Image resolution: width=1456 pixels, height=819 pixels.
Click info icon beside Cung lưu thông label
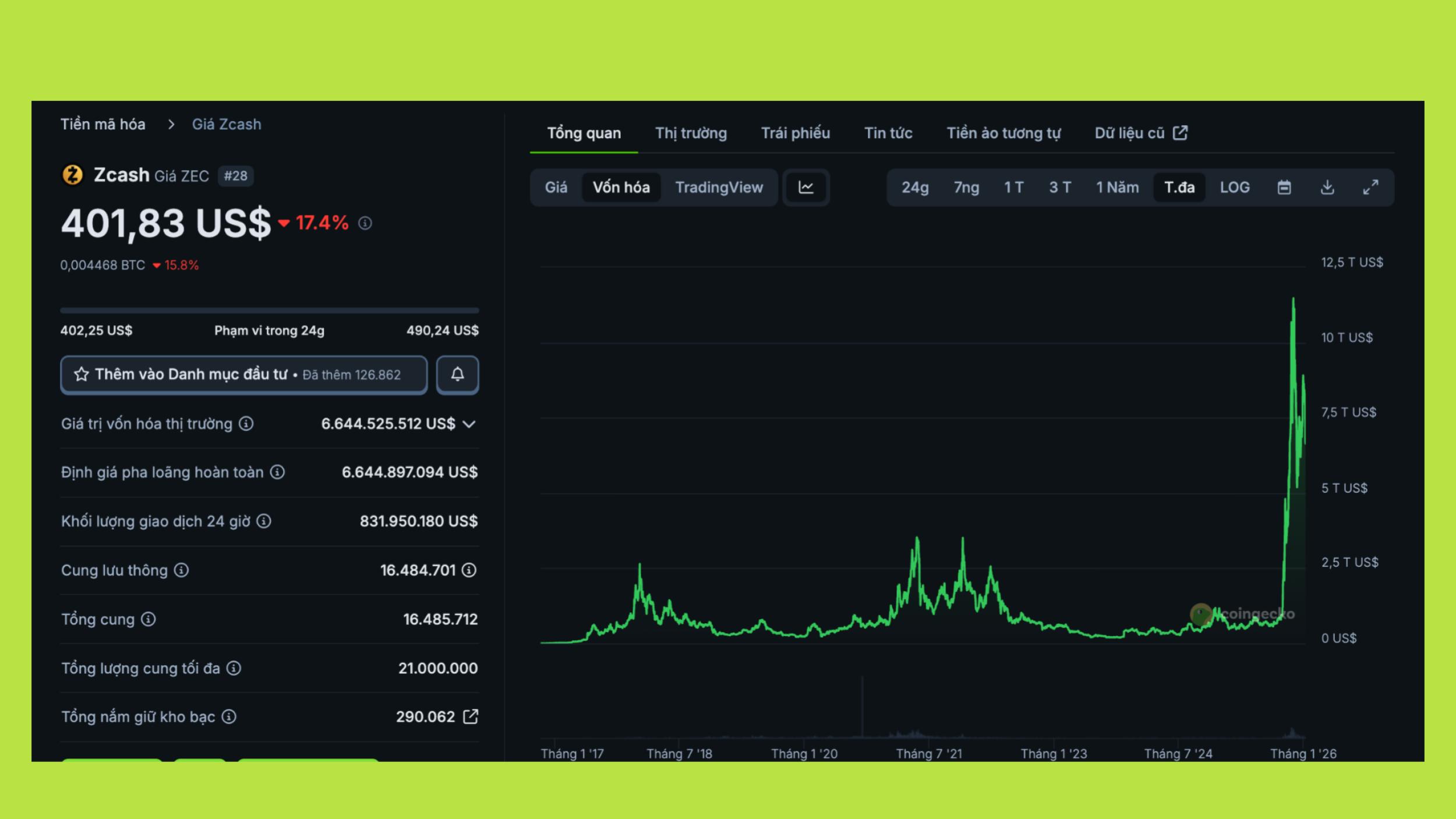click(182, 570)
